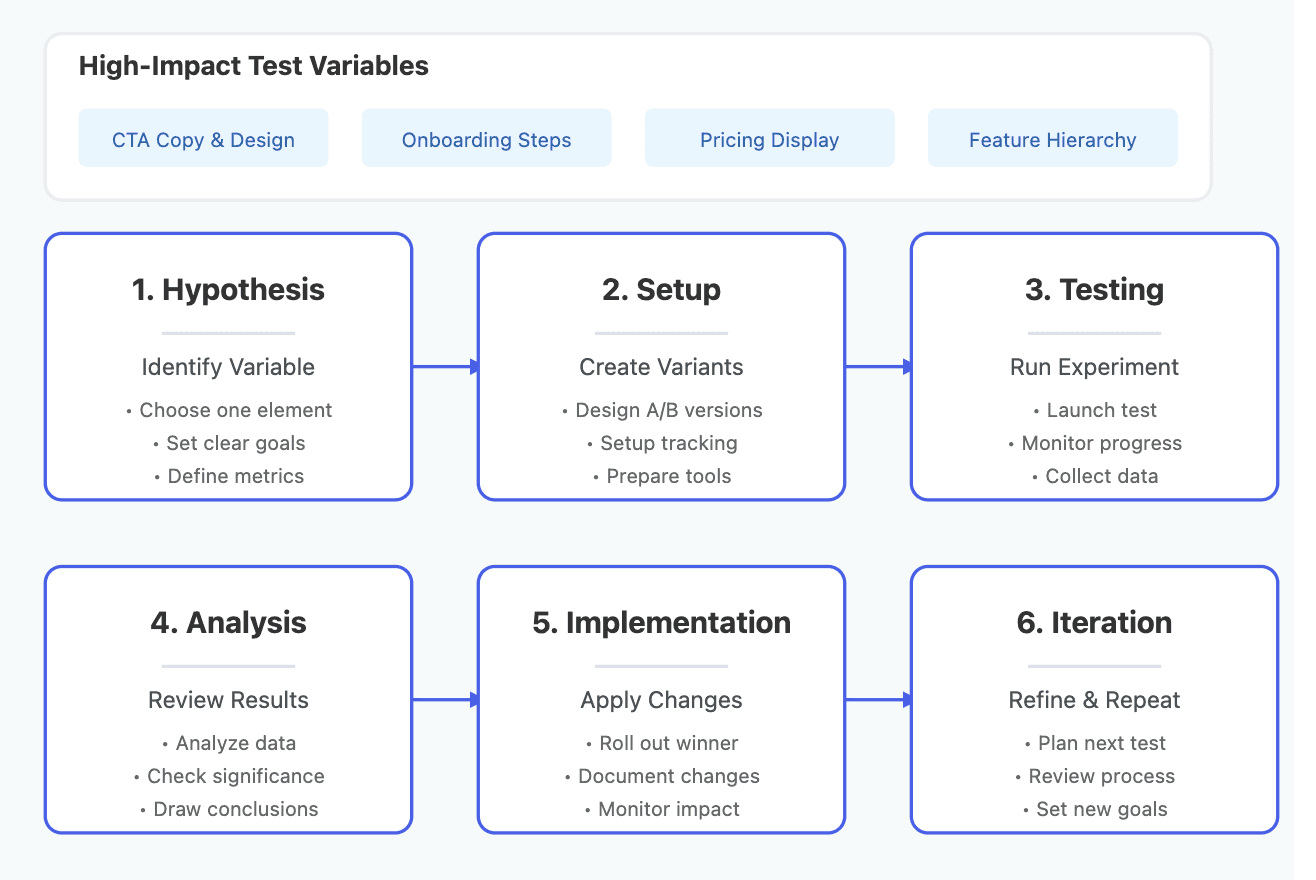
Task: Click the 'Plan next test' bullet
Action: (1094, 743)
